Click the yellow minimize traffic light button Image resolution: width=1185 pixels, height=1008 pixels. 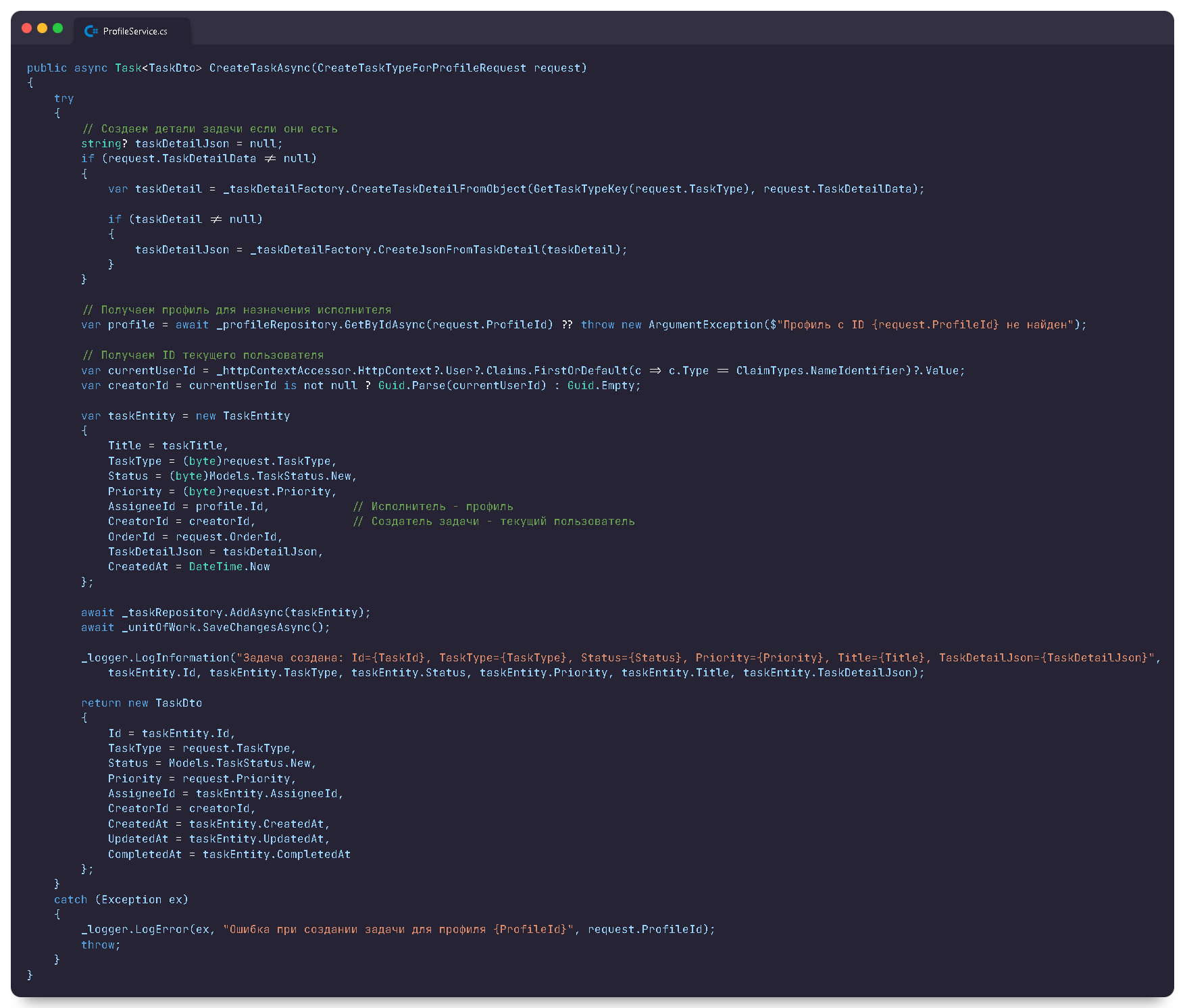pyautogui.click(x=43, y=29)
